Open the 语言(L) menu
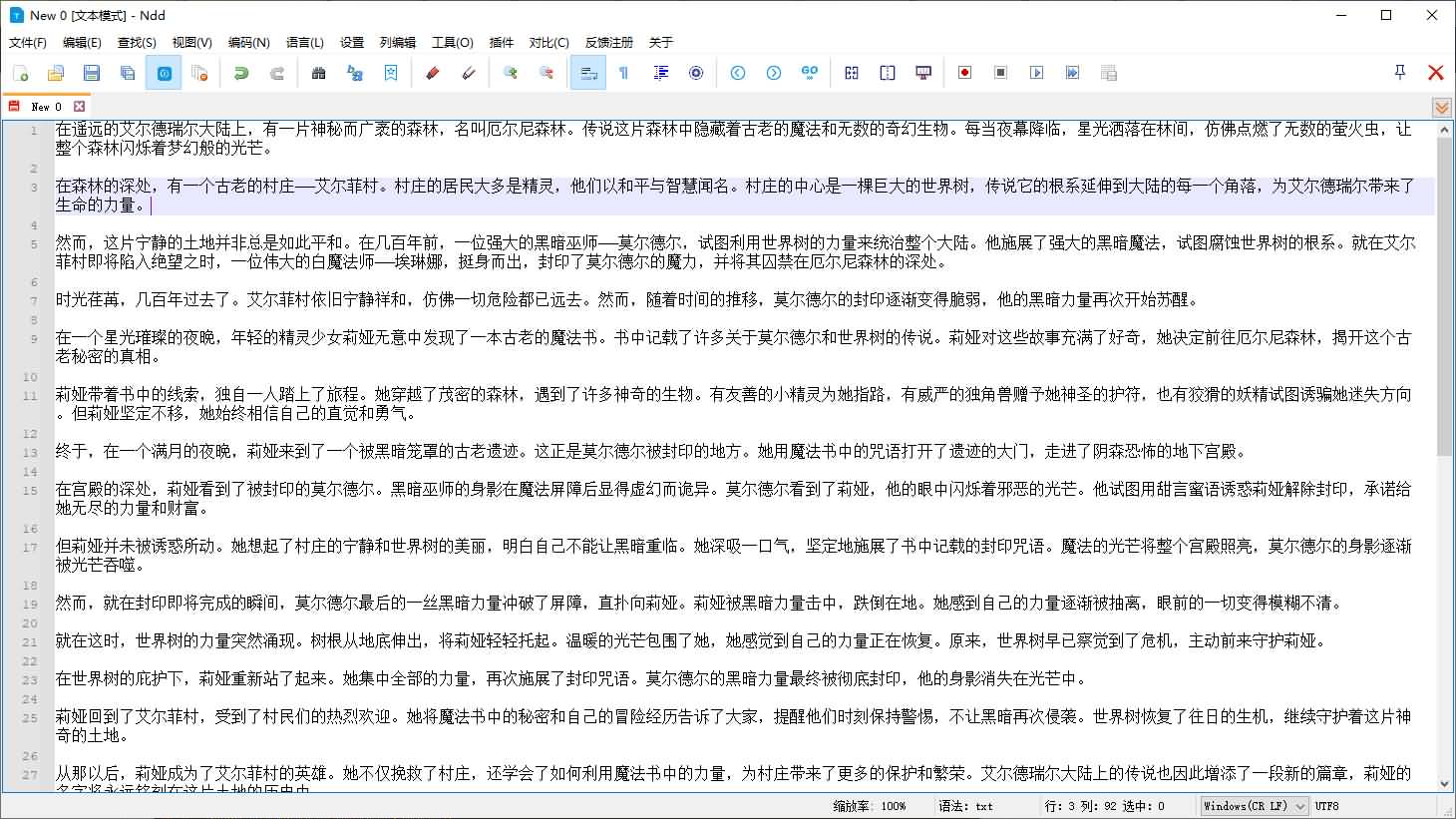This screenshot has width=1456, height=819. click(x=305, y=42)
